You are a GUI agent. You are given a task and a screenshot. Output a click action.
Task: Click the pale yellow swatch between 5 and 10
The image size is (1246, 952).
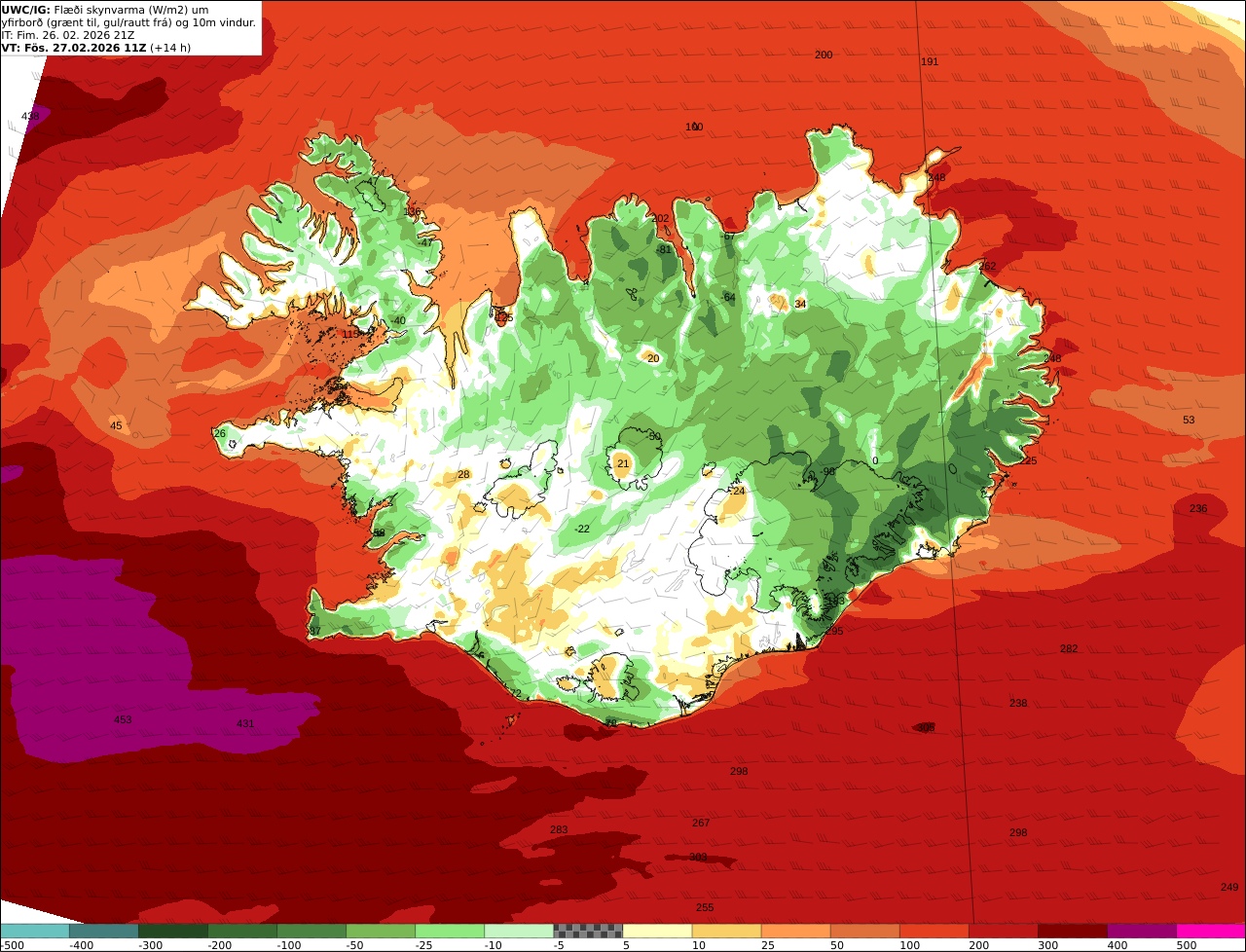tap(657, 931)
